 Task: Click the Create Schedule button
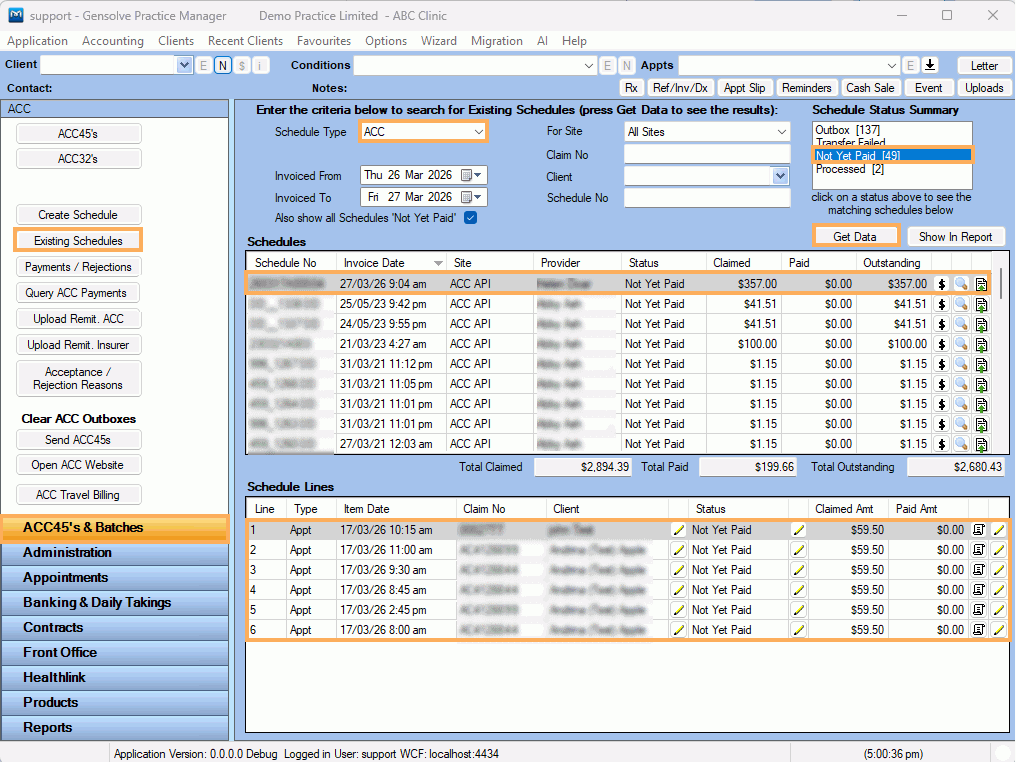[x=78, y=214]
